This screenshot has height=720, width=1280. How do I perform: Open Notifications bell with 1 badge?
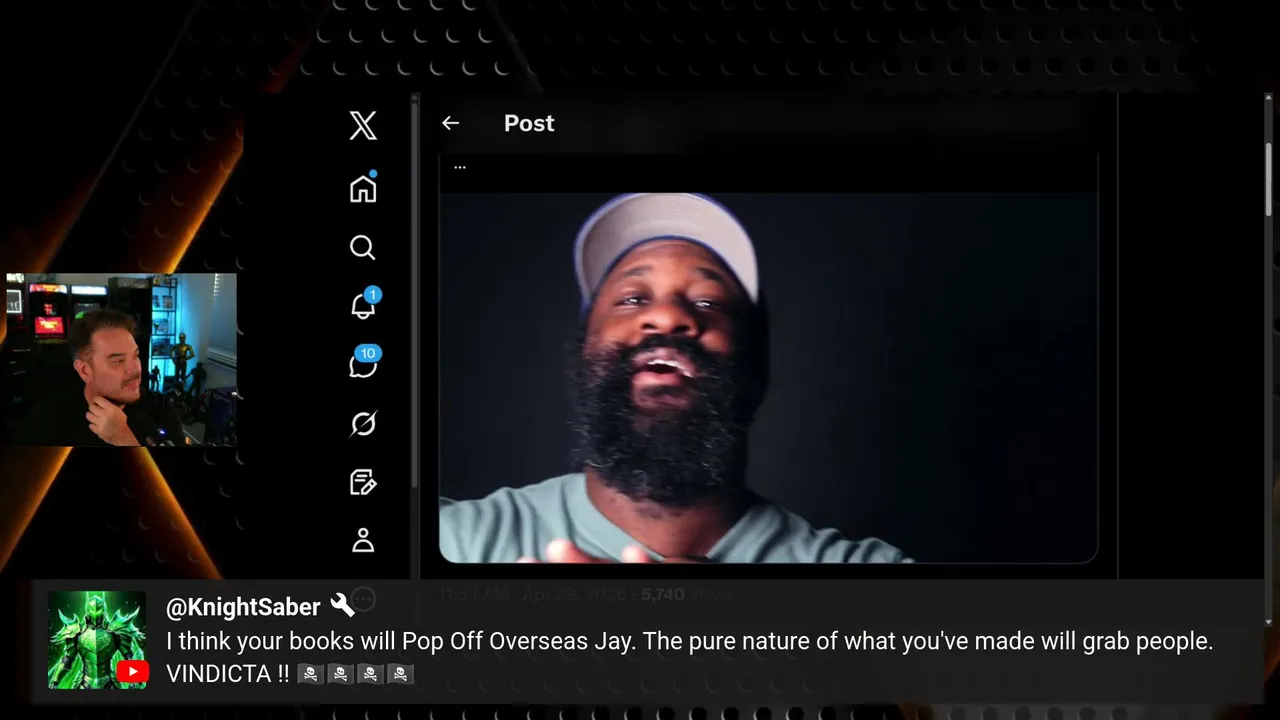tap(365, 303)
